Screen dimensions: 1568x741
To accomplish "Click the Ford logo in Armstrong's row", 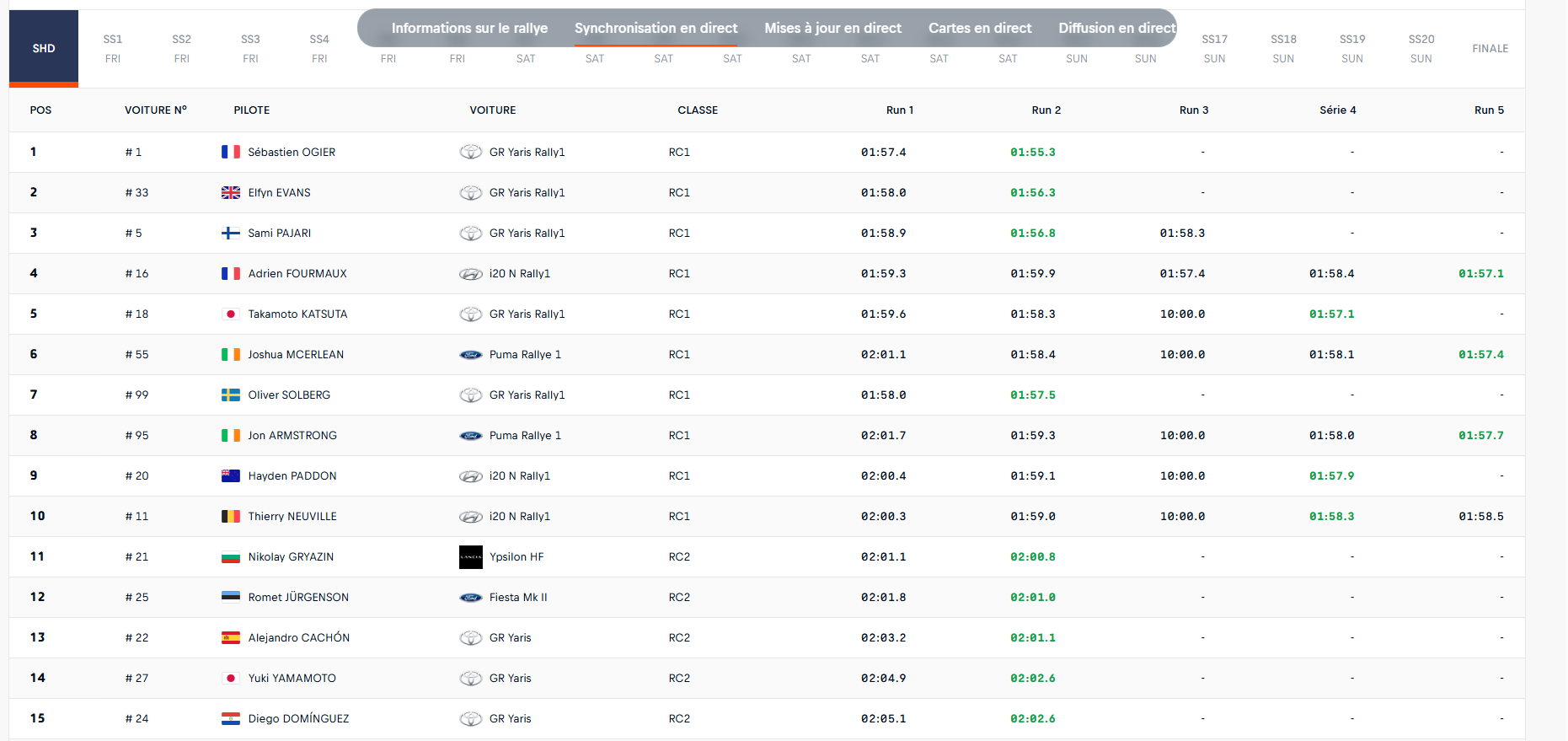I will pyautogui.click(x=471, y=435).
